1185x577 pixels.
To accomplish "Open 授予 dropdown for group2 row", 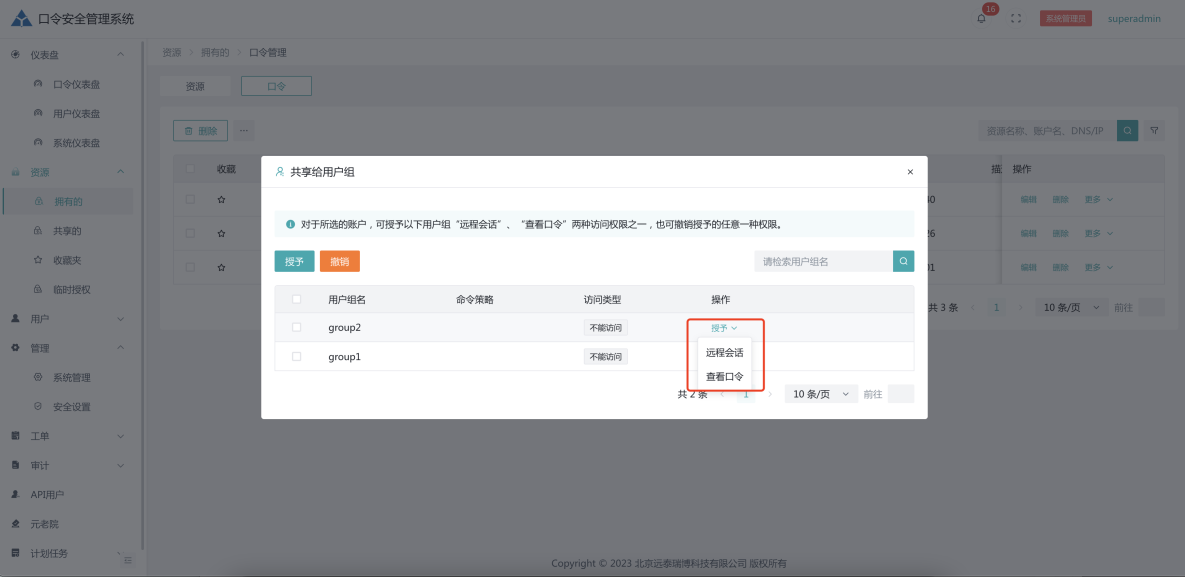I will click(723, 328).
